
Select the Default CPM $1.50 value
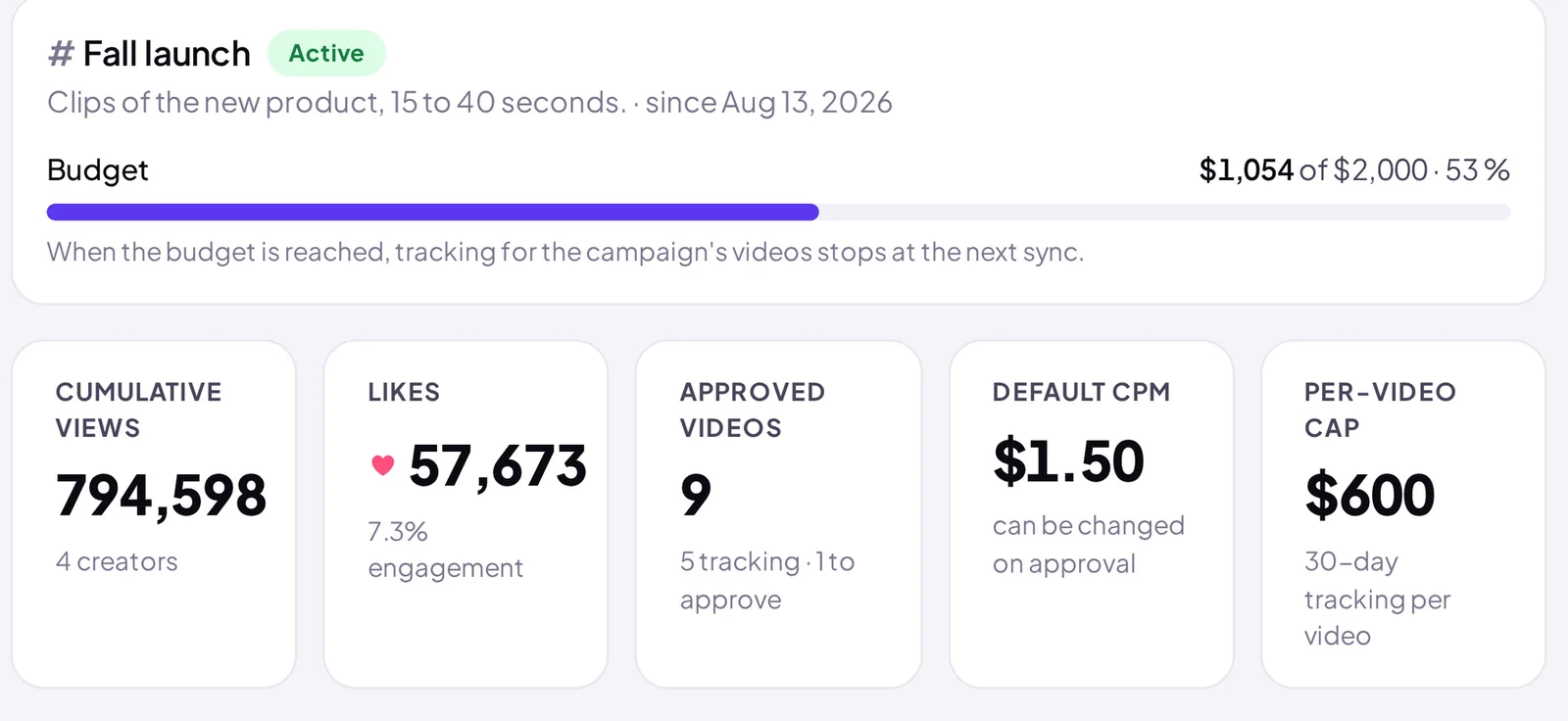1068,461
